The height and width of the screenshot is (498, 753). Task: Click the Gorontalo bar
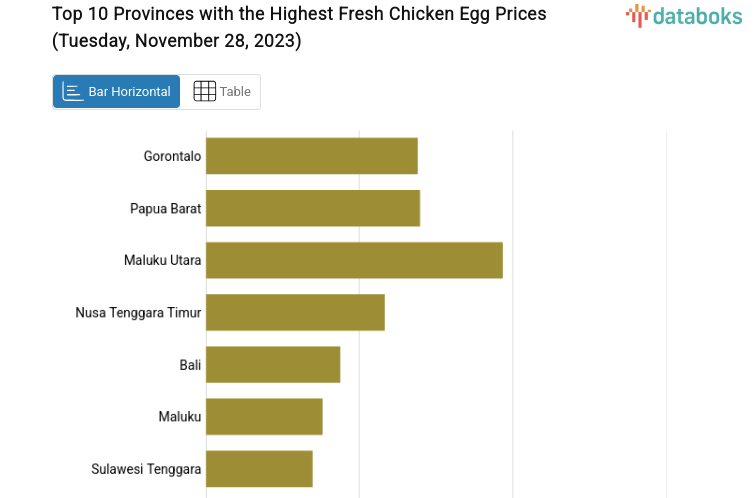pos(311,156)
